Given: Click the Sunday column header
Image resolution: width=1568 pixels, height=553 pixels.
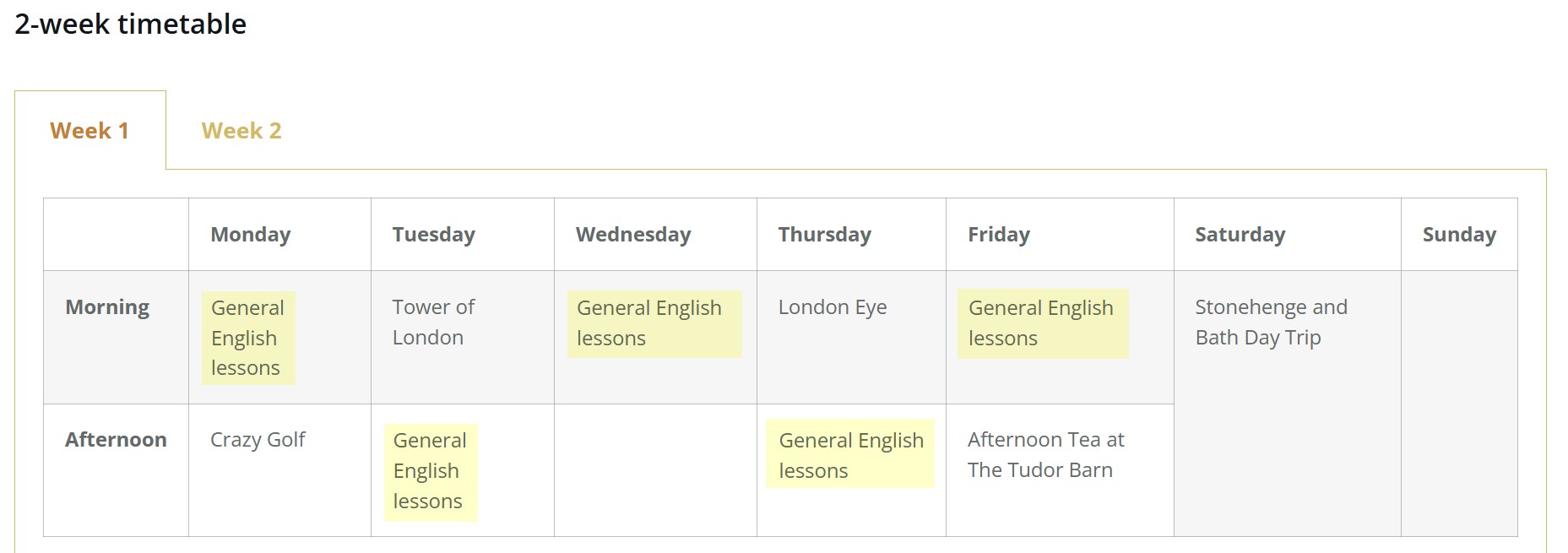Looking at the screenshot, I should [x=1459, y=234].
